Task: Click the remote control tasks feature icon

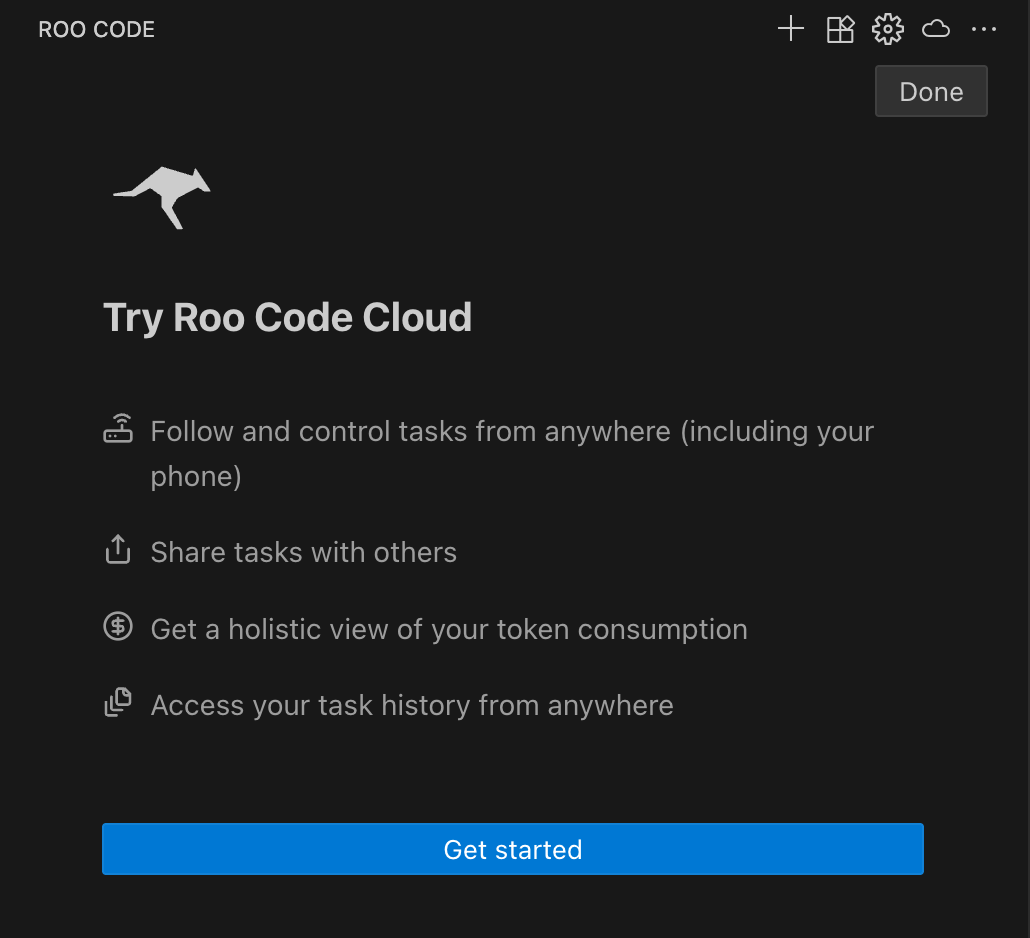Action: [x=119, y=428]
